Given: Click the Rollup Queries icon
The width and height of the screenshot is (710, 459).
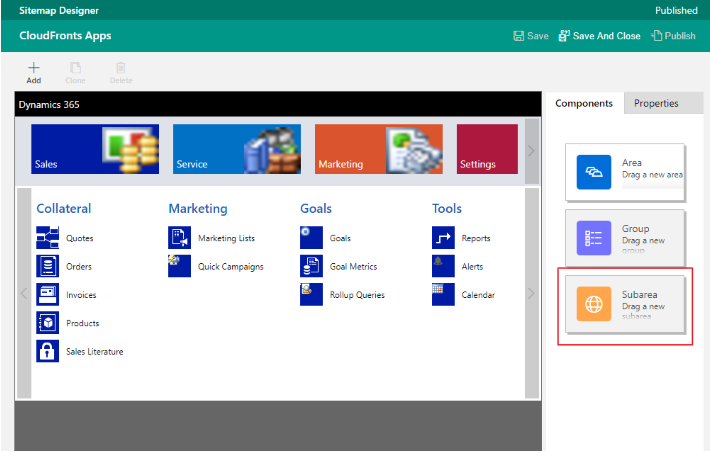Looking at the screenshot, I should (x=311, y=295).
